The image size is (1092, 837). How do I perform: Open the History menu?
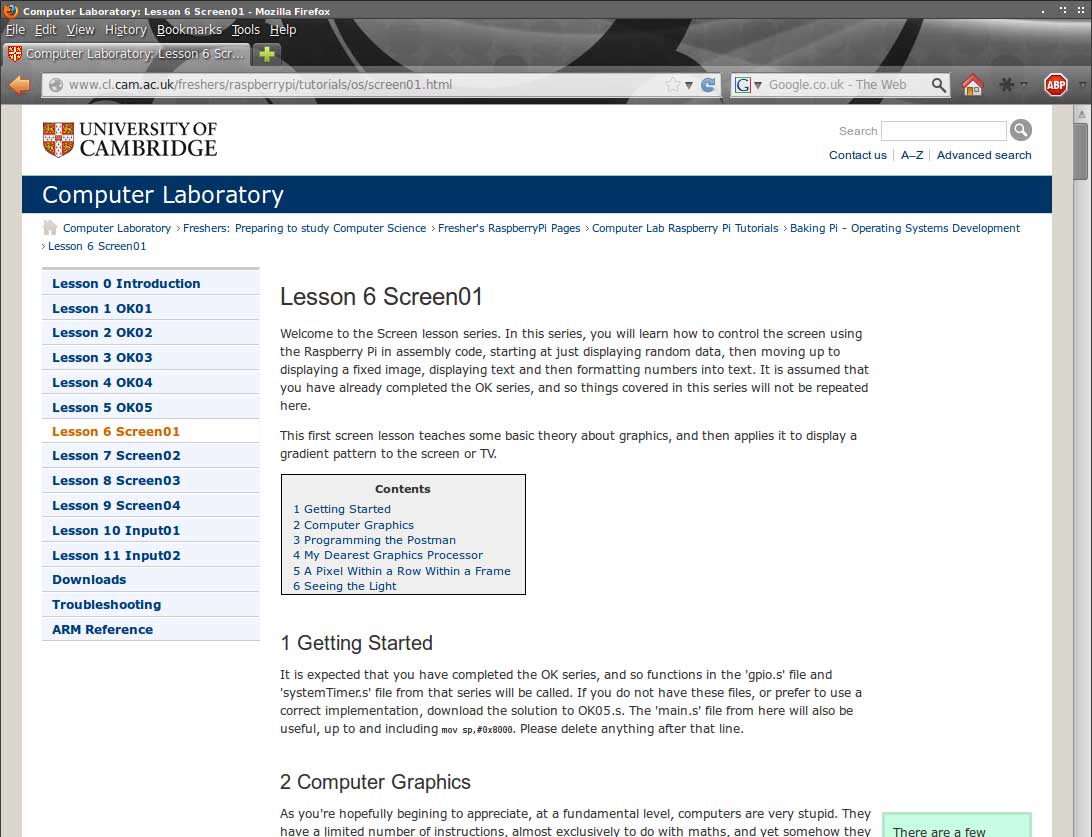pyautogui.click(x=125, y=30)
